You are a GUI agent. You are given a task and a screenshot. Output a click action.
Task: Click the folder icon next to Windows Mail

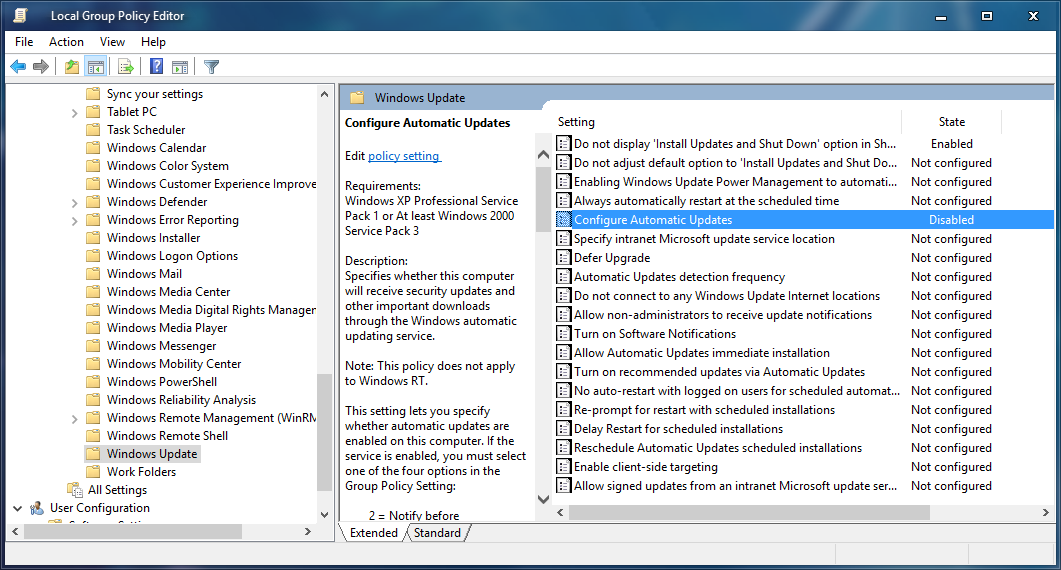click(93, 273)
